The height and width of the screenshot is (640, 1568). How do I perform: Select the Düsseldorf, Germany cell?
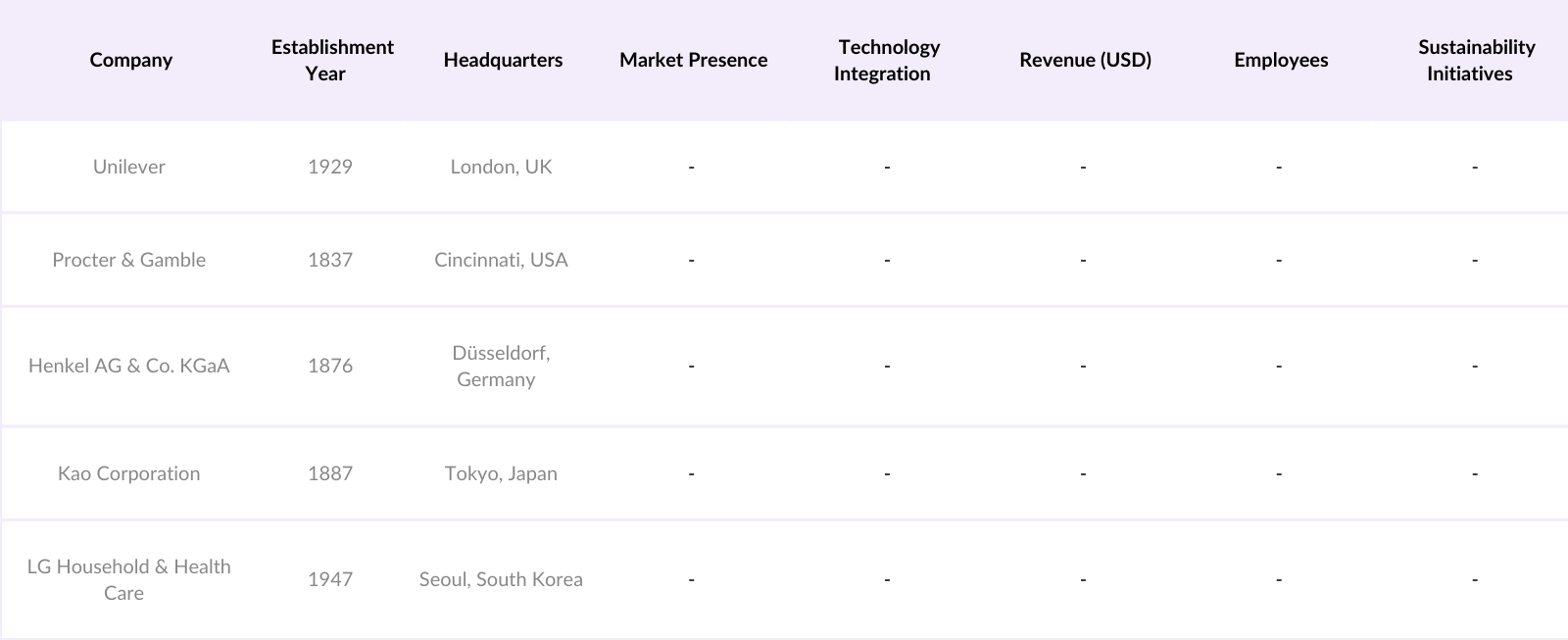pyautogui.click(x=501, y=366)
